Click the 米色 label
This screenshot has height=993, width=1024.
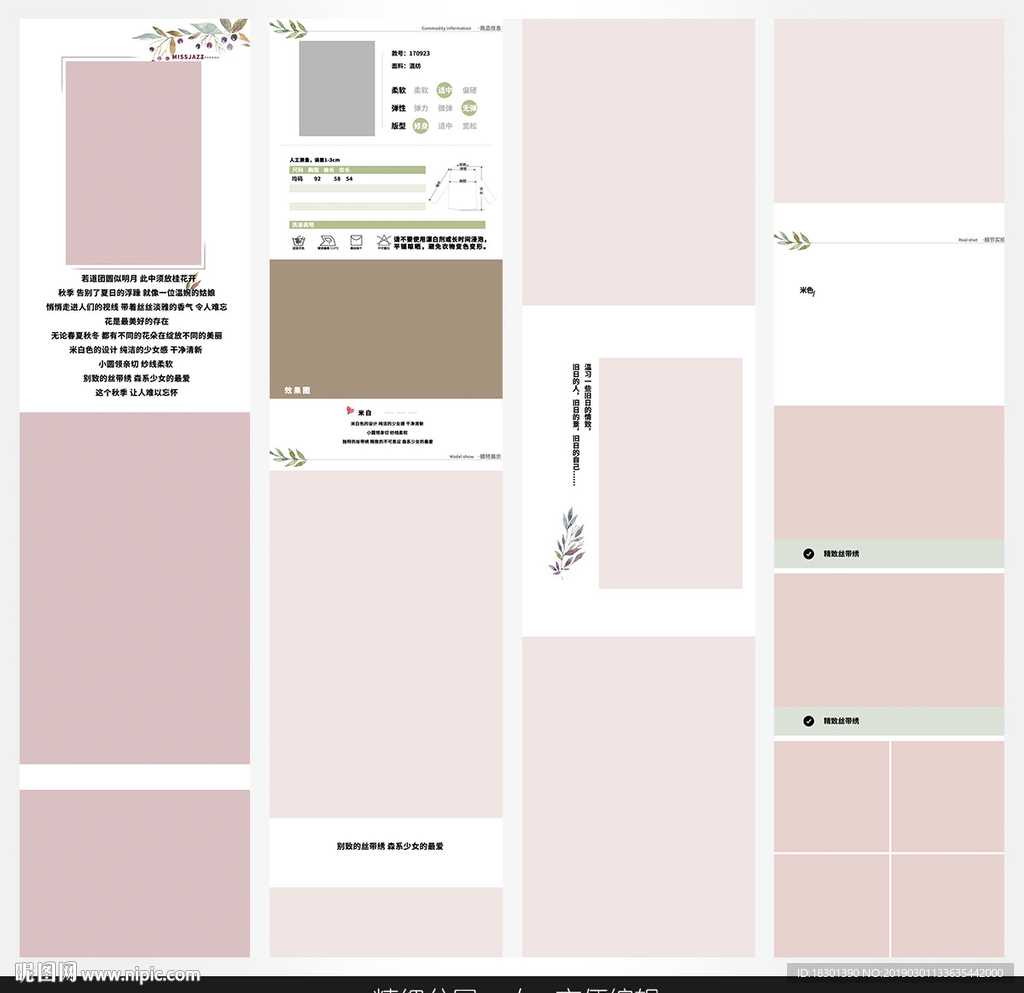807,291
